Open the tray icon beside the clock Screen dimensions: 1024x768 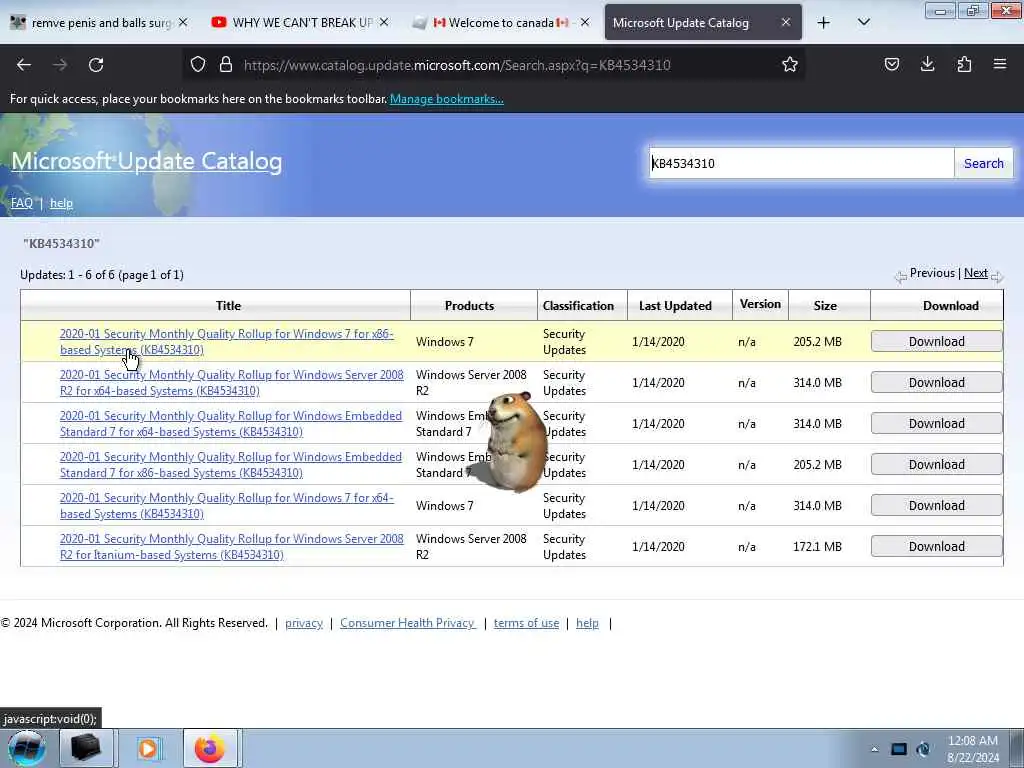pos(923,749)
